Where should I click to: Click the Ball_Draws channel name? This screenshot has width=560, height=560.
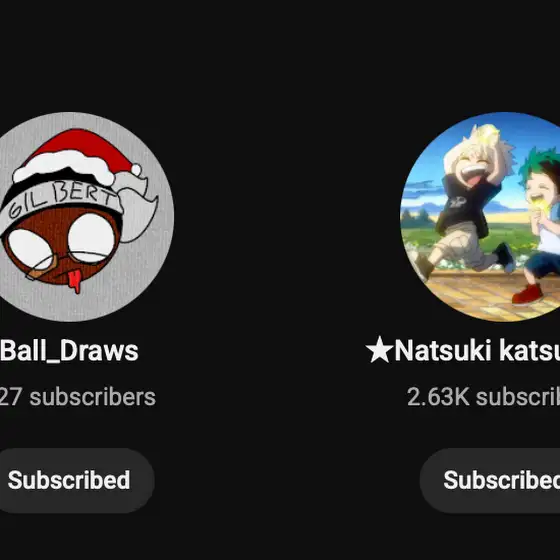click(x=69, y=351)
